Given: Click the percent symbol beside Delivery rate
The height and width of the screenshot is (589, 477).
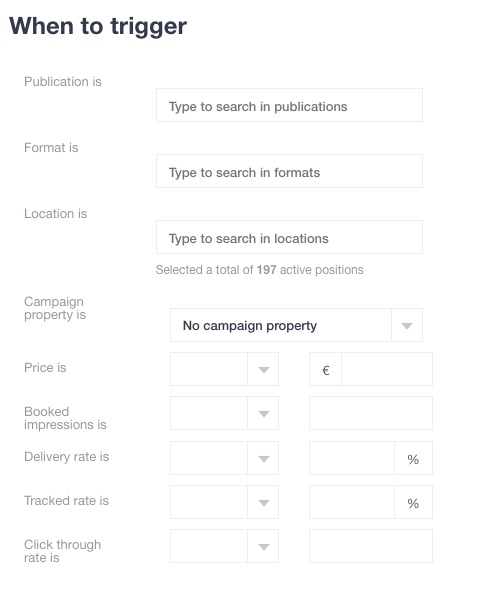Looking at the screenshot, I should click(413, 459).
